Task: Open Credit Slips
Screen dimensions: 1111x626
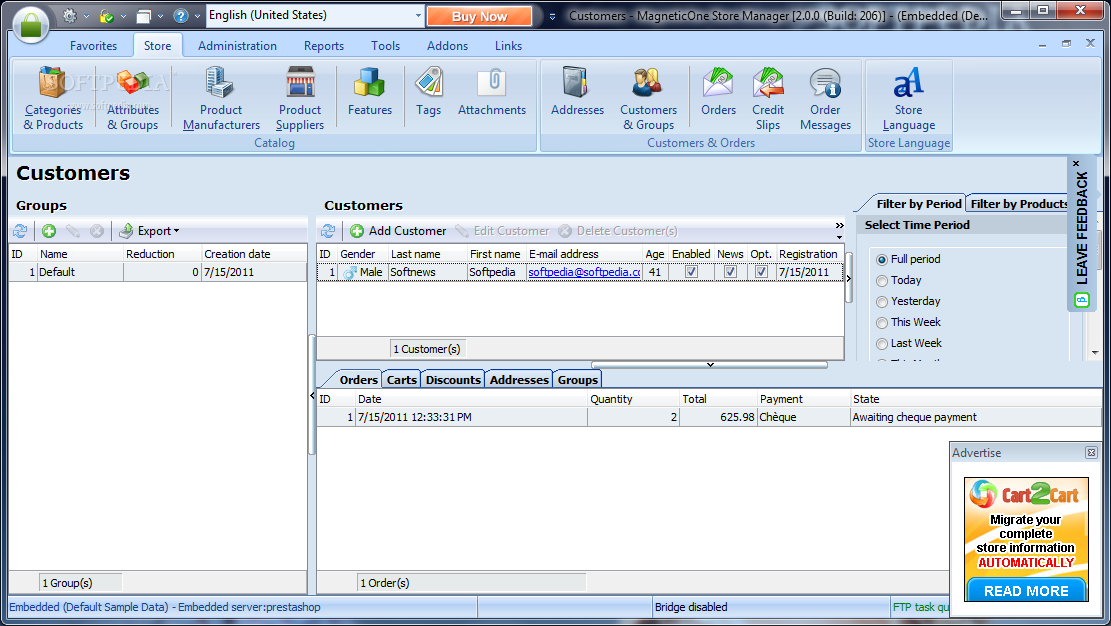Action: click(x=768, y=98)
